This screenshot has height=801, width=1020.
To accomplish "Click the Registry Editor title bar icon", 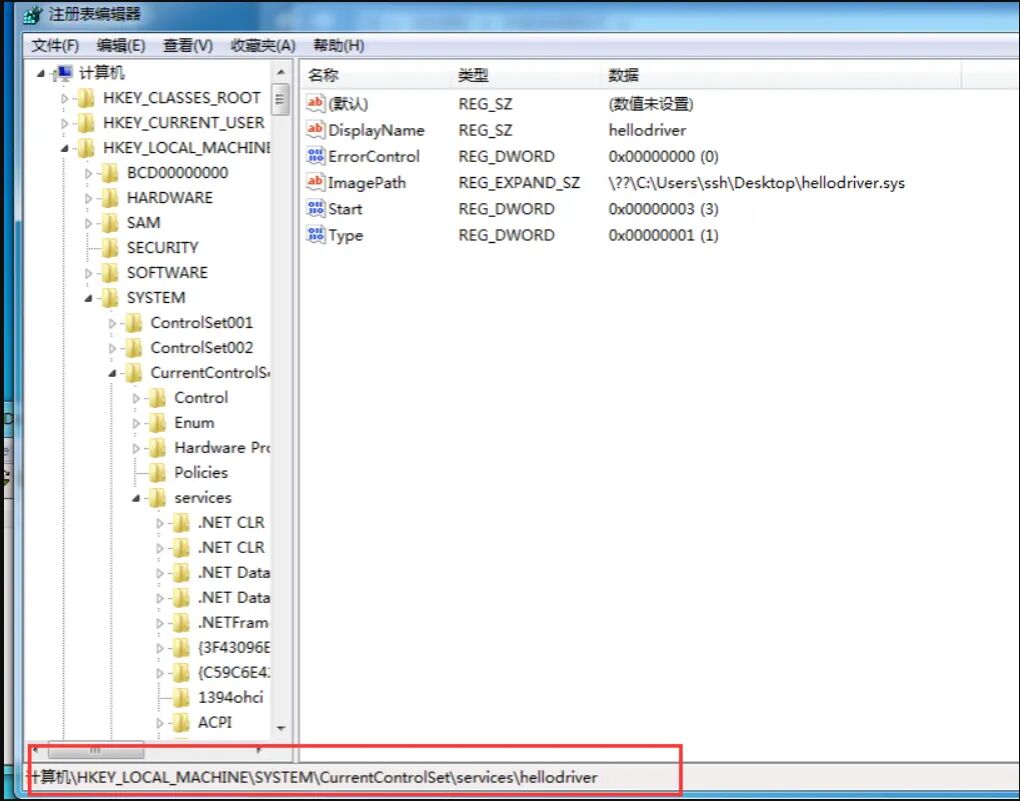I will (x=33, y=14).
